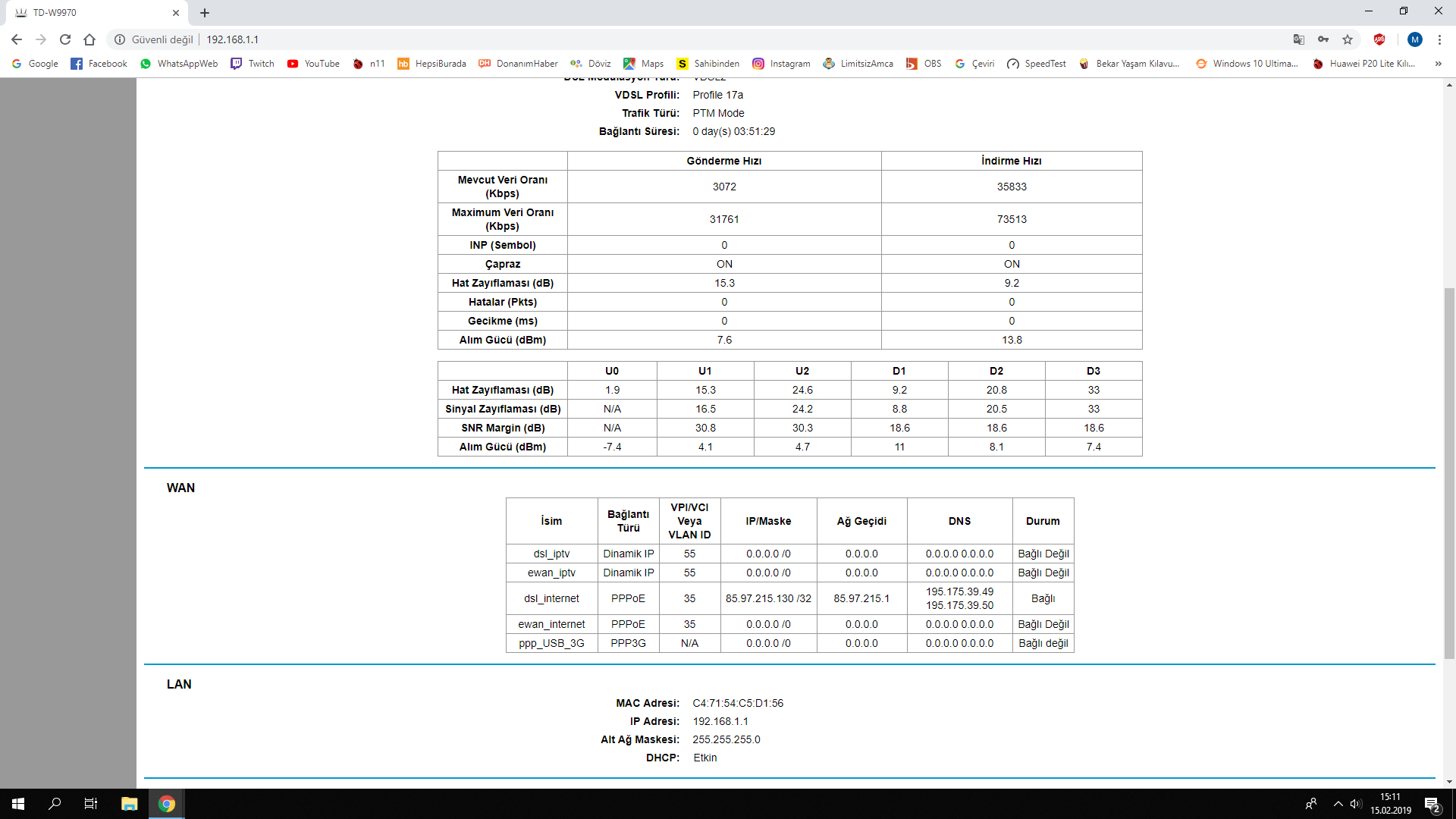This screenshot has width=1456, height=819.
Task: Click the translate page icon
Action: [1299, 39]
